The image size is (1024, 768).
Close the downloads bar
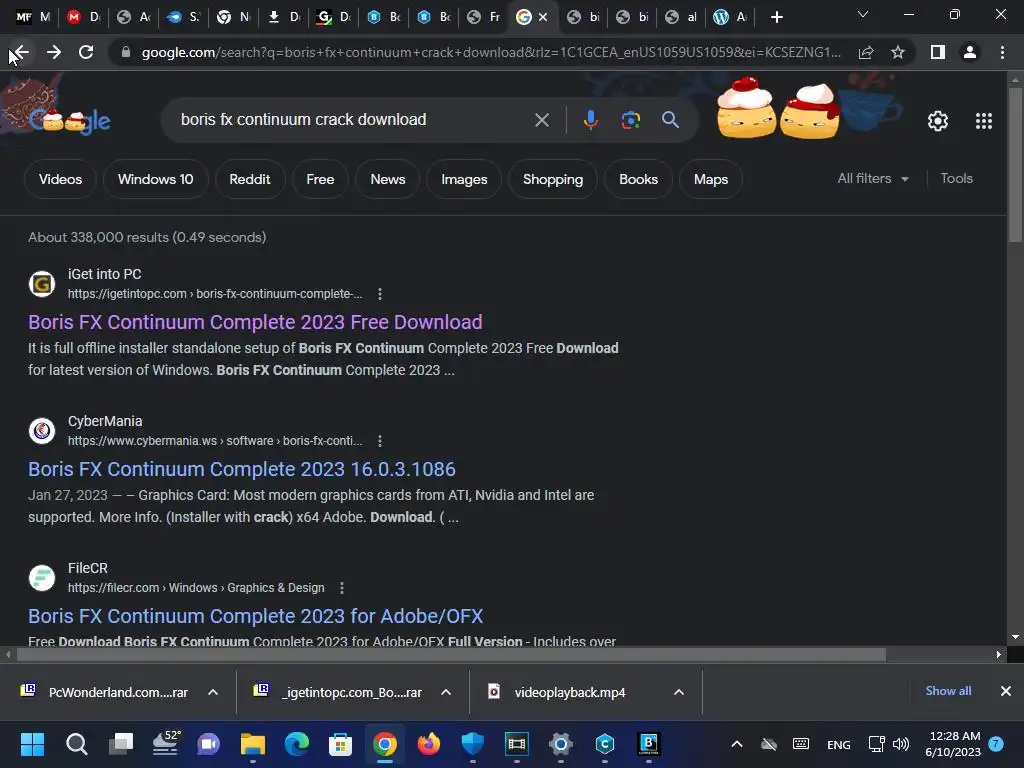tap(1006, 691)
